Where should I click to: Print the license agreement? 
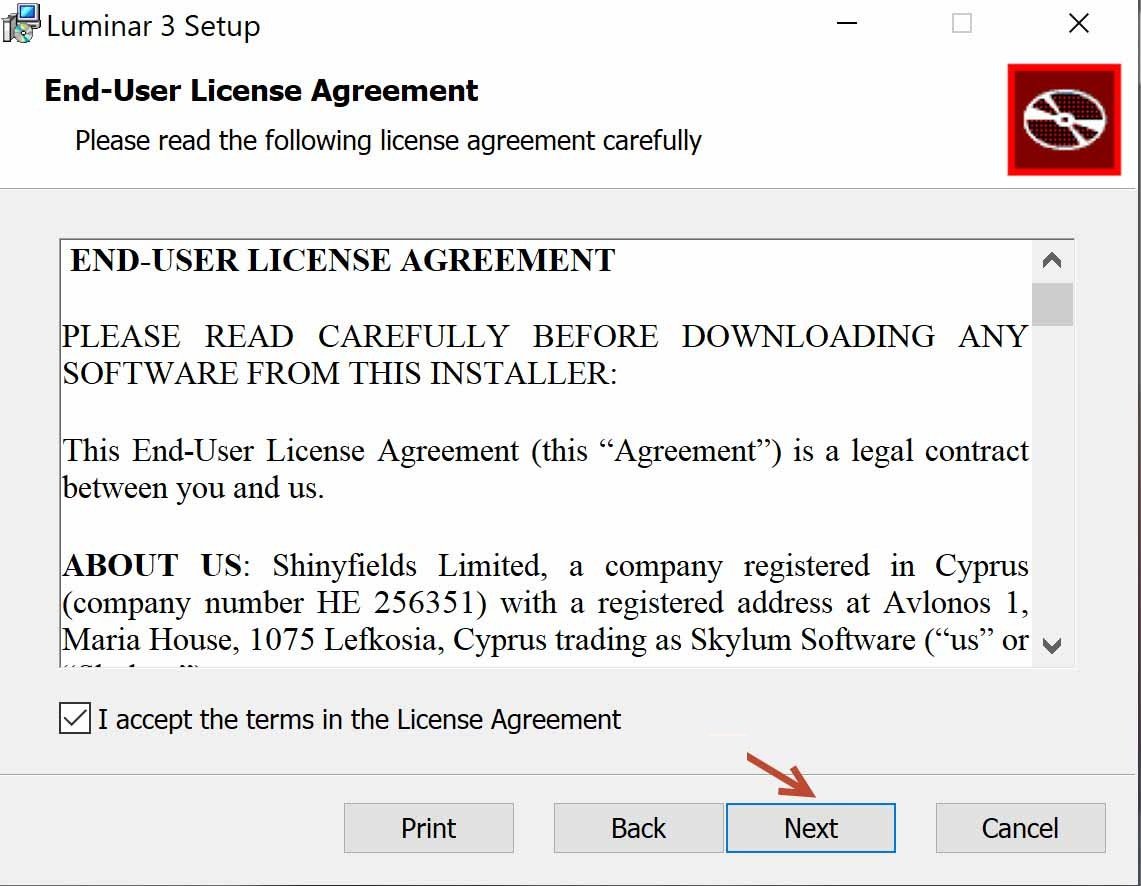click(x=429, y=828)
